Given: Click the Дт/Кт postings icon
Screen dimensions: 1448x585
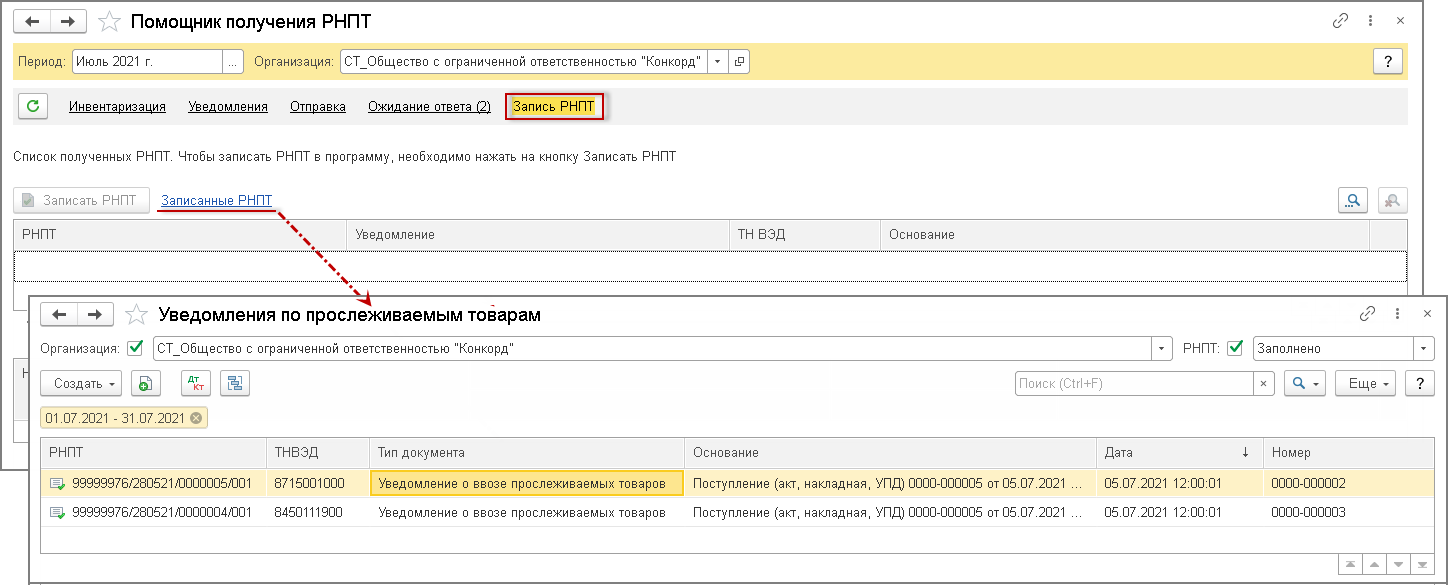Looking at the screenshot, I should (196, 383).
